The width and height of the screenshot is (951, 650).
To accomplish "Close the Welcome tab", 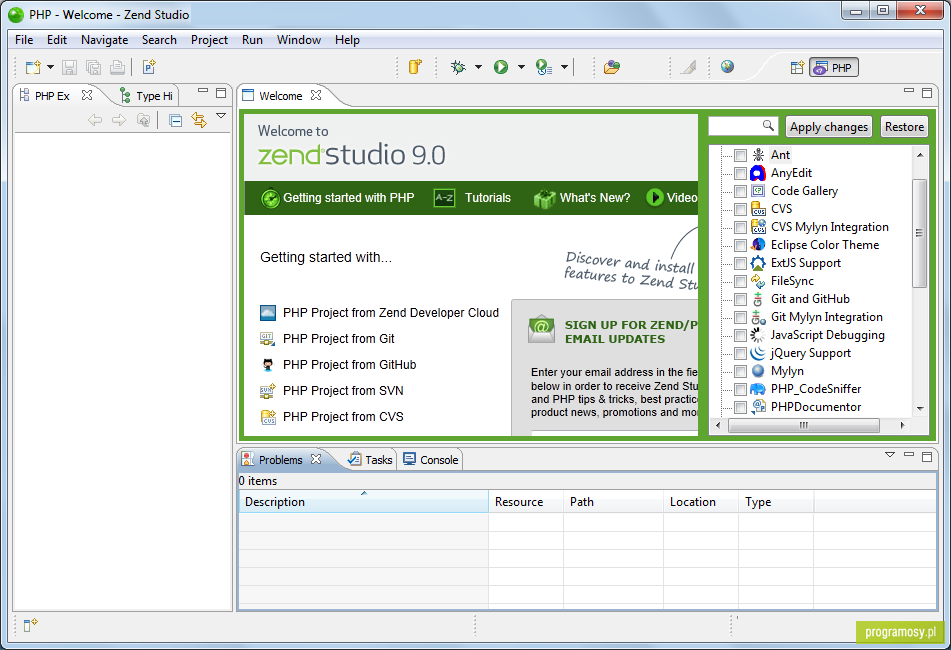I will [316, 95].
